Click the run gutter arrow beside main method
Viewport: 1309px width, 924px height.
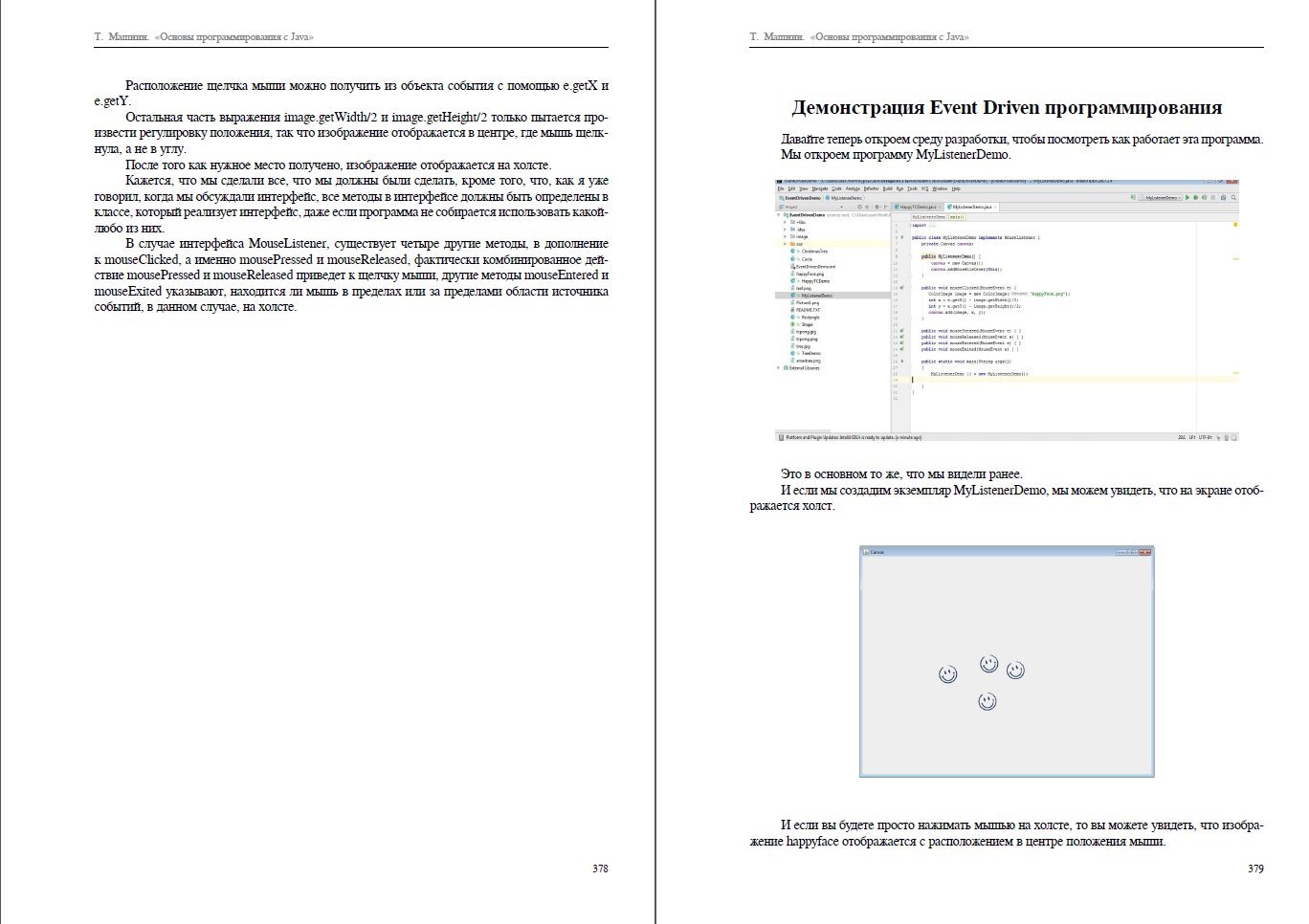coord(901,362)
